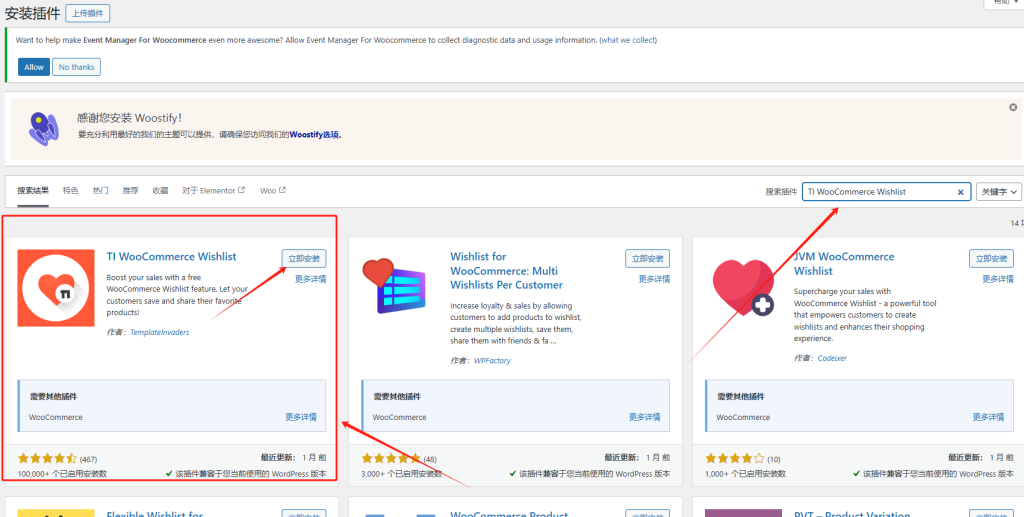The height and width of the screenshot is (517, 1024).
Task: Clear the plugin search field text
Action: tap(961, 192)
